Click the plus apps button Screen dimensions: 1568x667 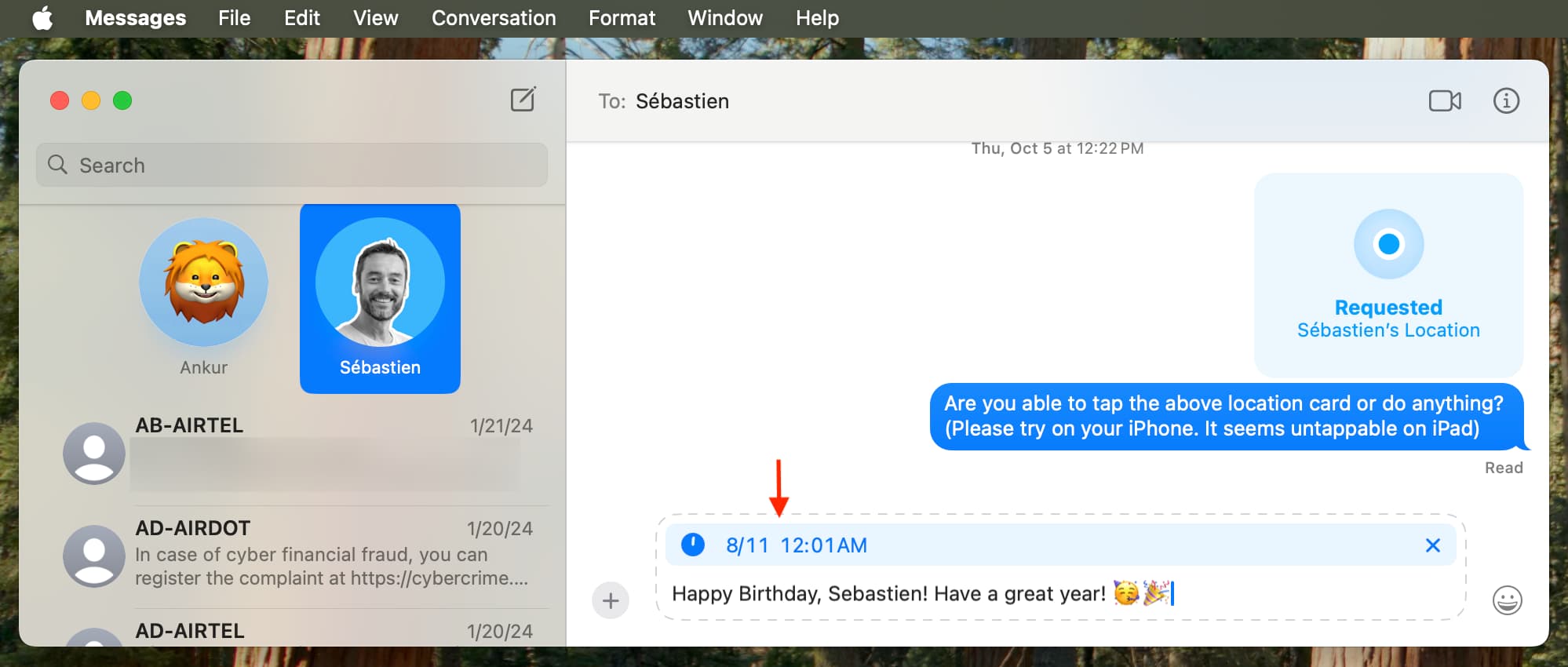[x=611, y=601]
